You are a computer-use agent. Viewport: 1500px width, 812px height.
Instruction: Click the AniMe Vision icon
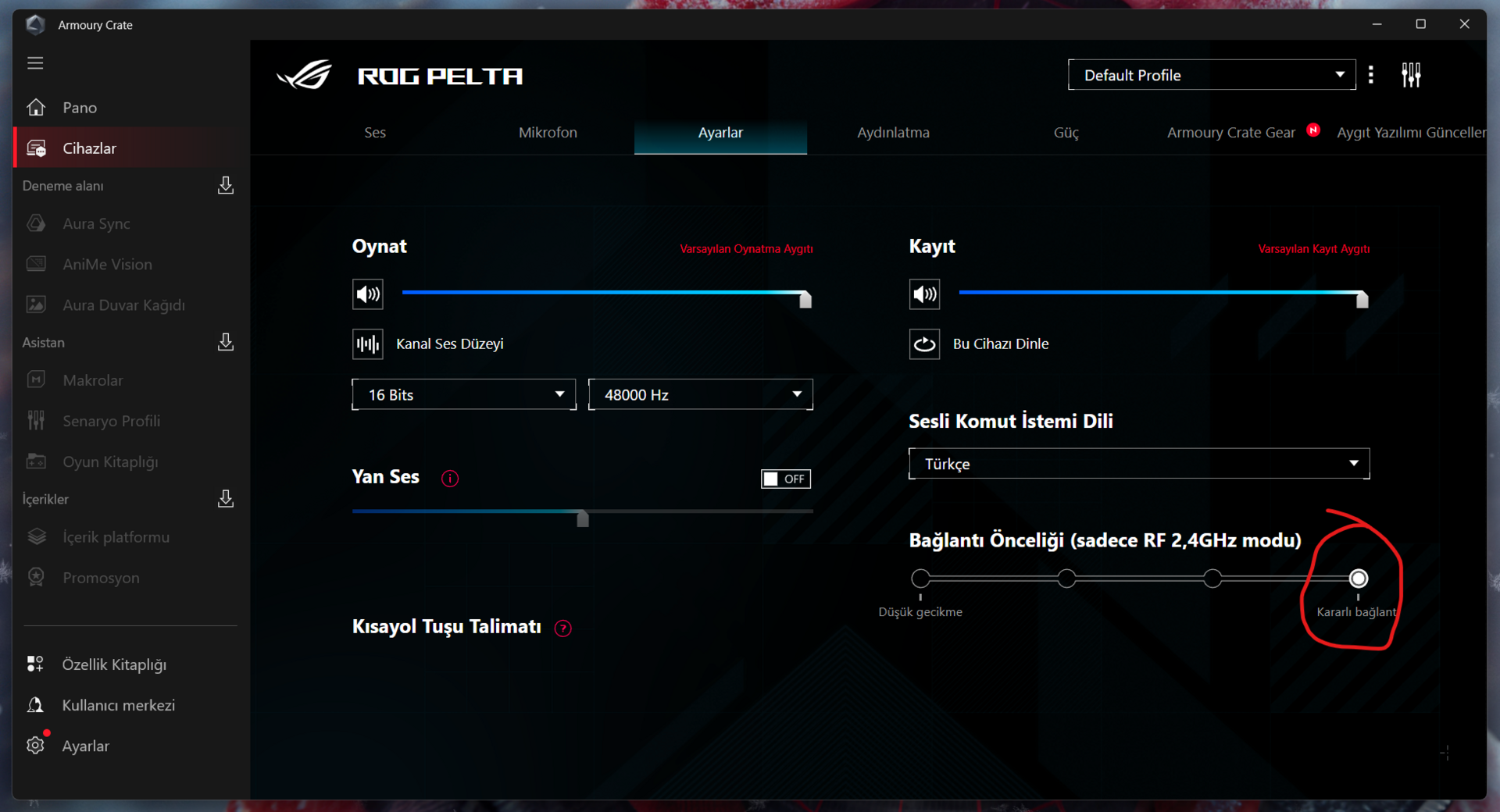click(x=36, y=264)
